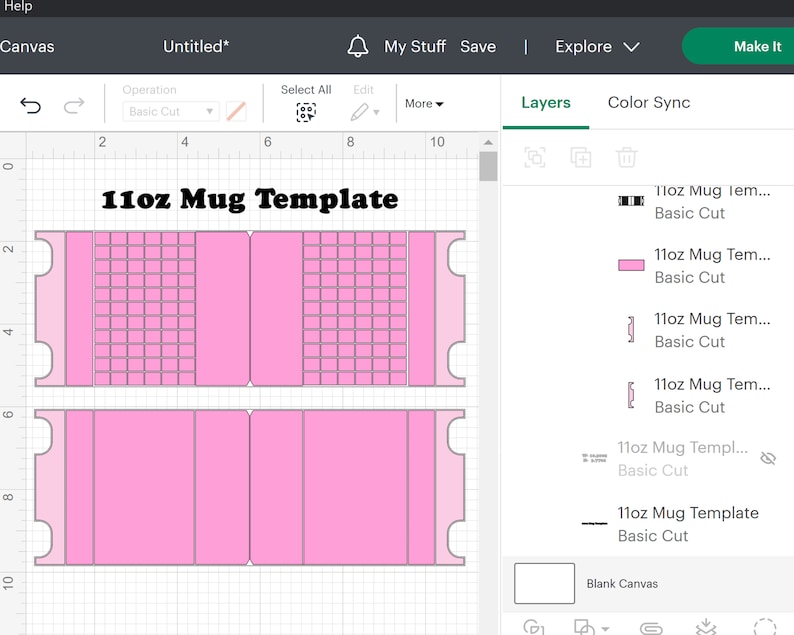Click the Blank Canvas thumbnail
794x635 pixels.
pyautogui.click(x=544, y=583)
